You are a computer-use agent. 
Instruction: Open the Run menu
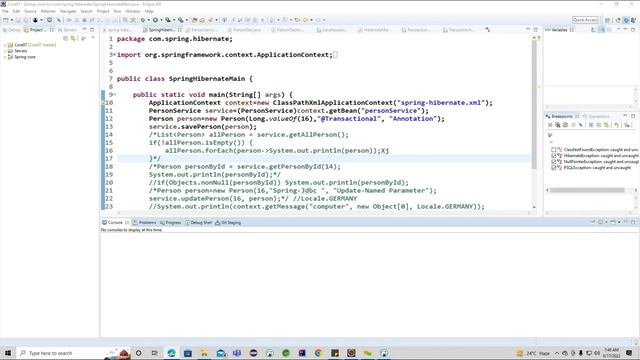[117, 11]
